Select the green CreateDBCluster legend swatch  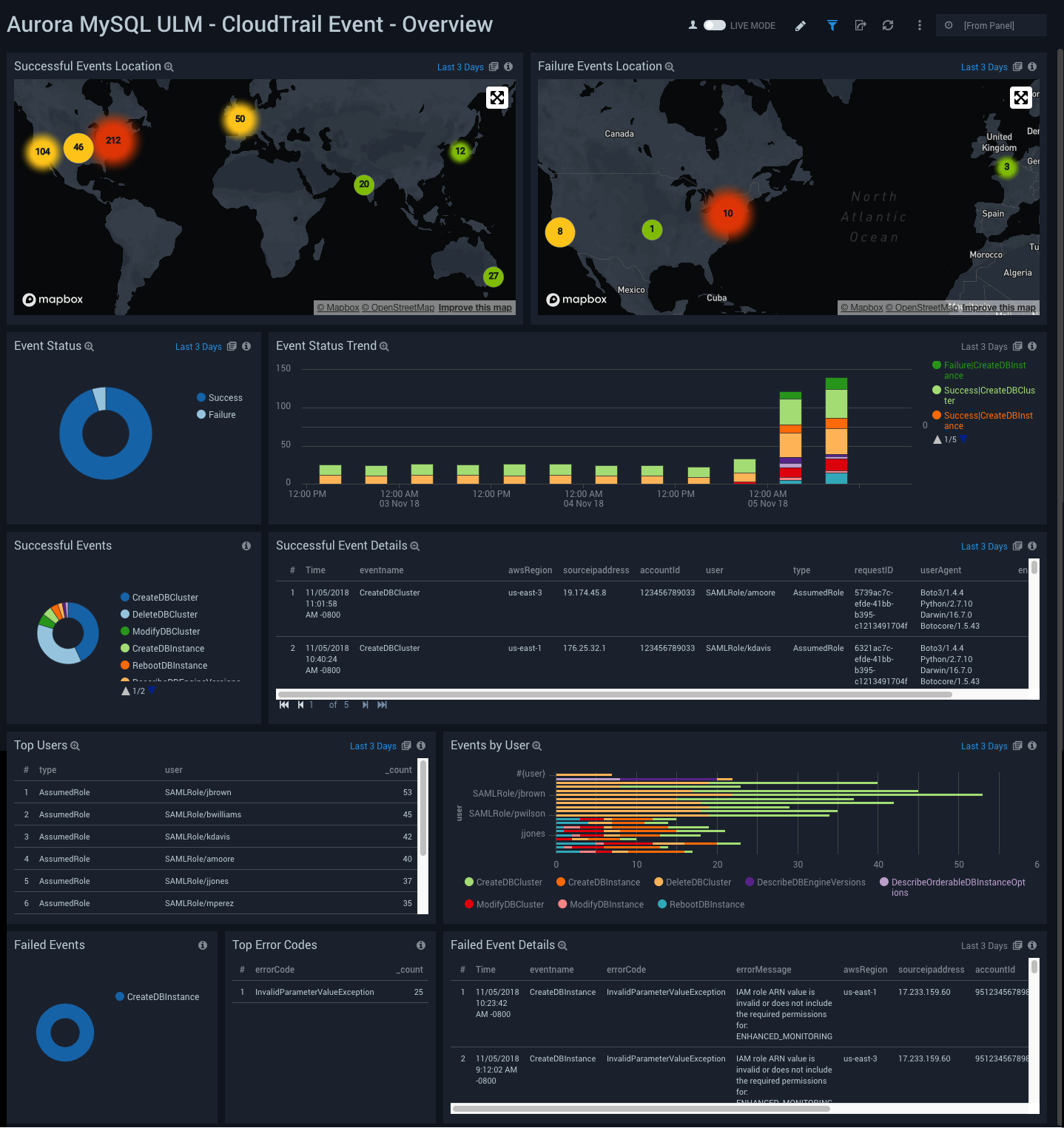click(468, 882)
